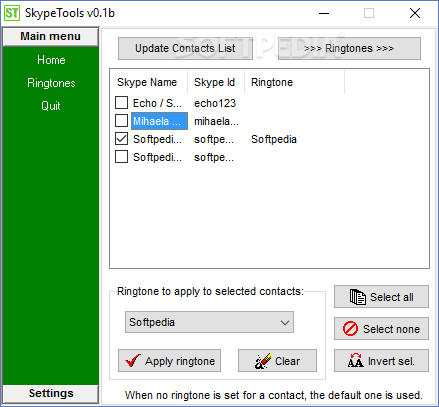Click the red prohibited icon on Select none
This screenshot has height=407, width=439.
coord(350,329)
